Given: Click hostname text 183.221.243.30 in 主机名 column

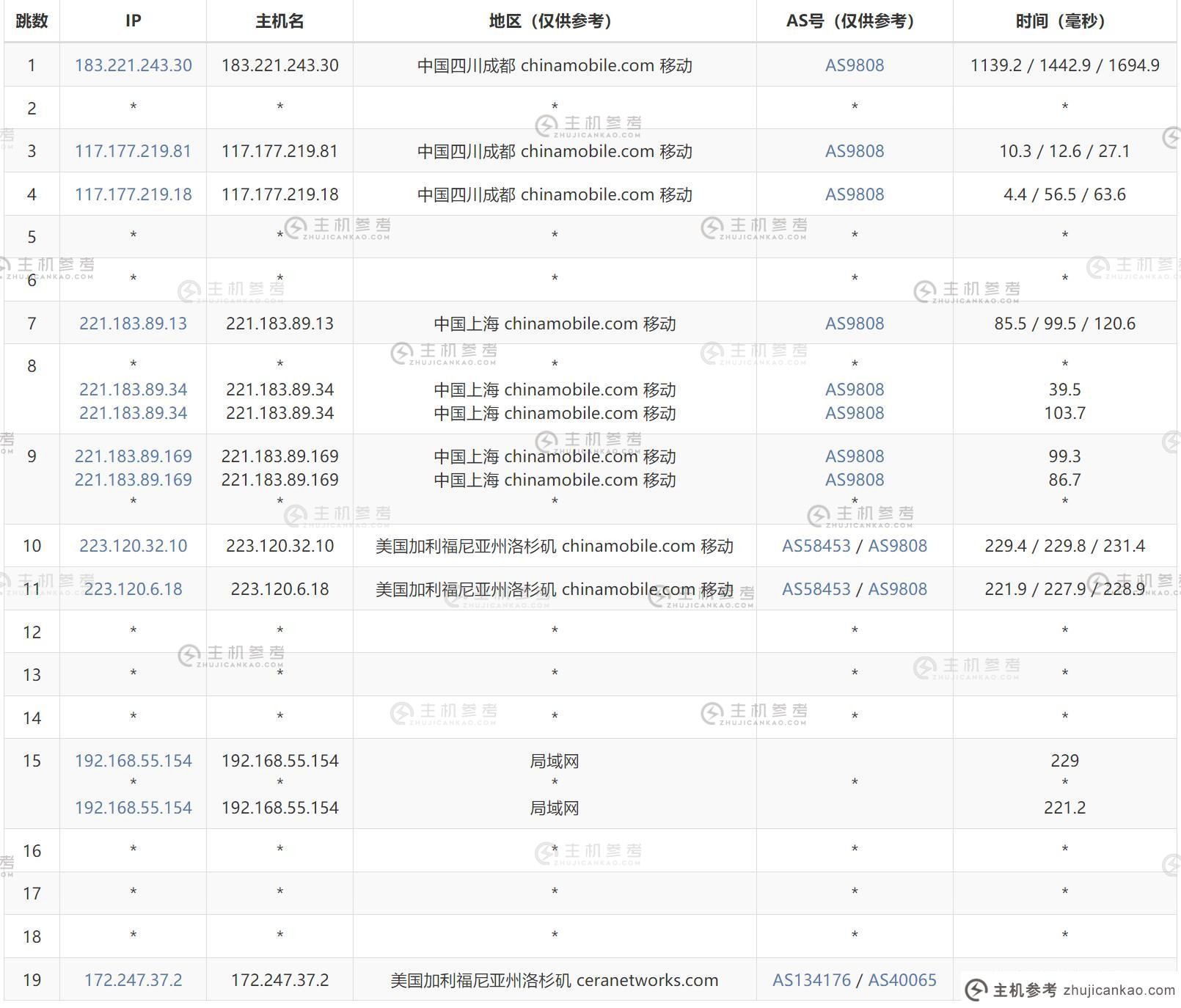Looking at the screenshot, I should 279,65.
